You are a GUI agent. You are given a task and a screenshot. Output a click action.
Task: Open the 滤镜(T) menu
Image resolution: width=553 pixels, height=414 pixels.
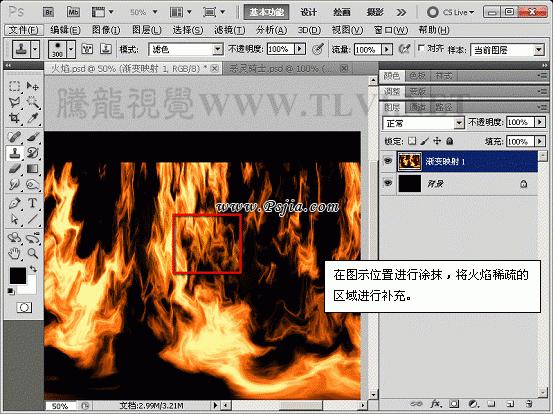[230, 30]
